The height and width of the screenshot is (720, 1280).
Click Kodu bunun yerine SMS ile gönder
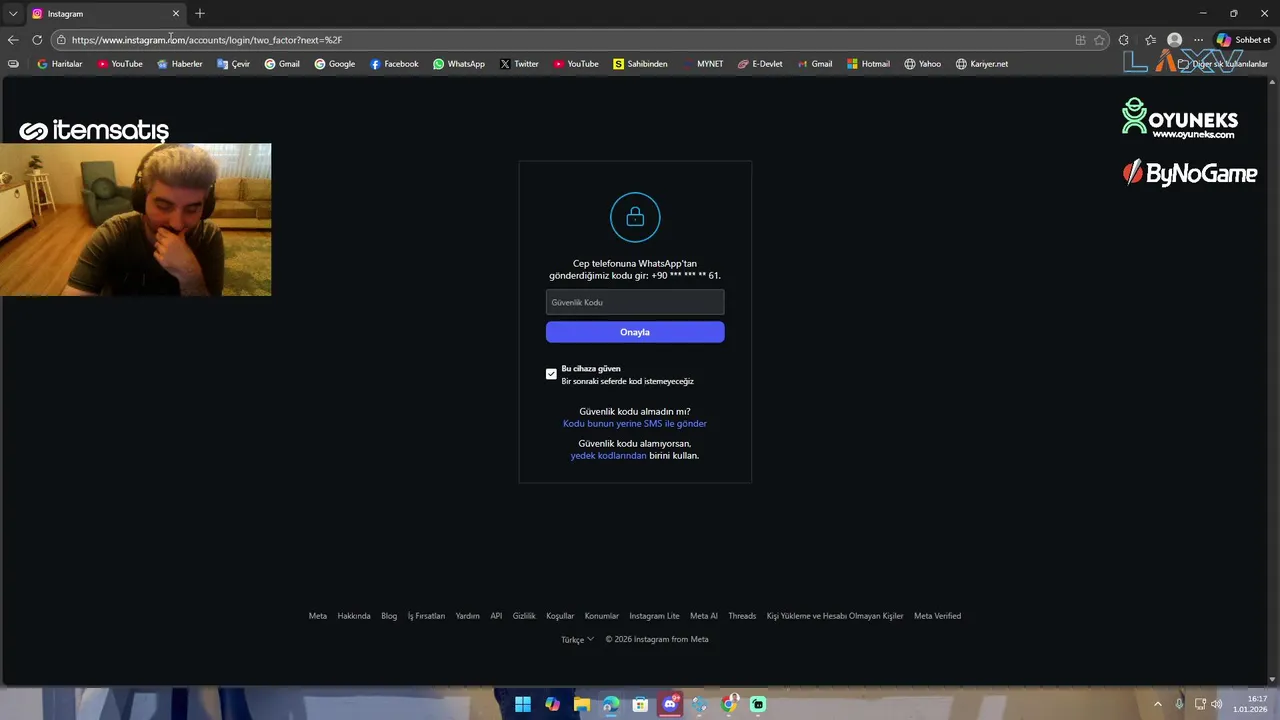point(635,424)
